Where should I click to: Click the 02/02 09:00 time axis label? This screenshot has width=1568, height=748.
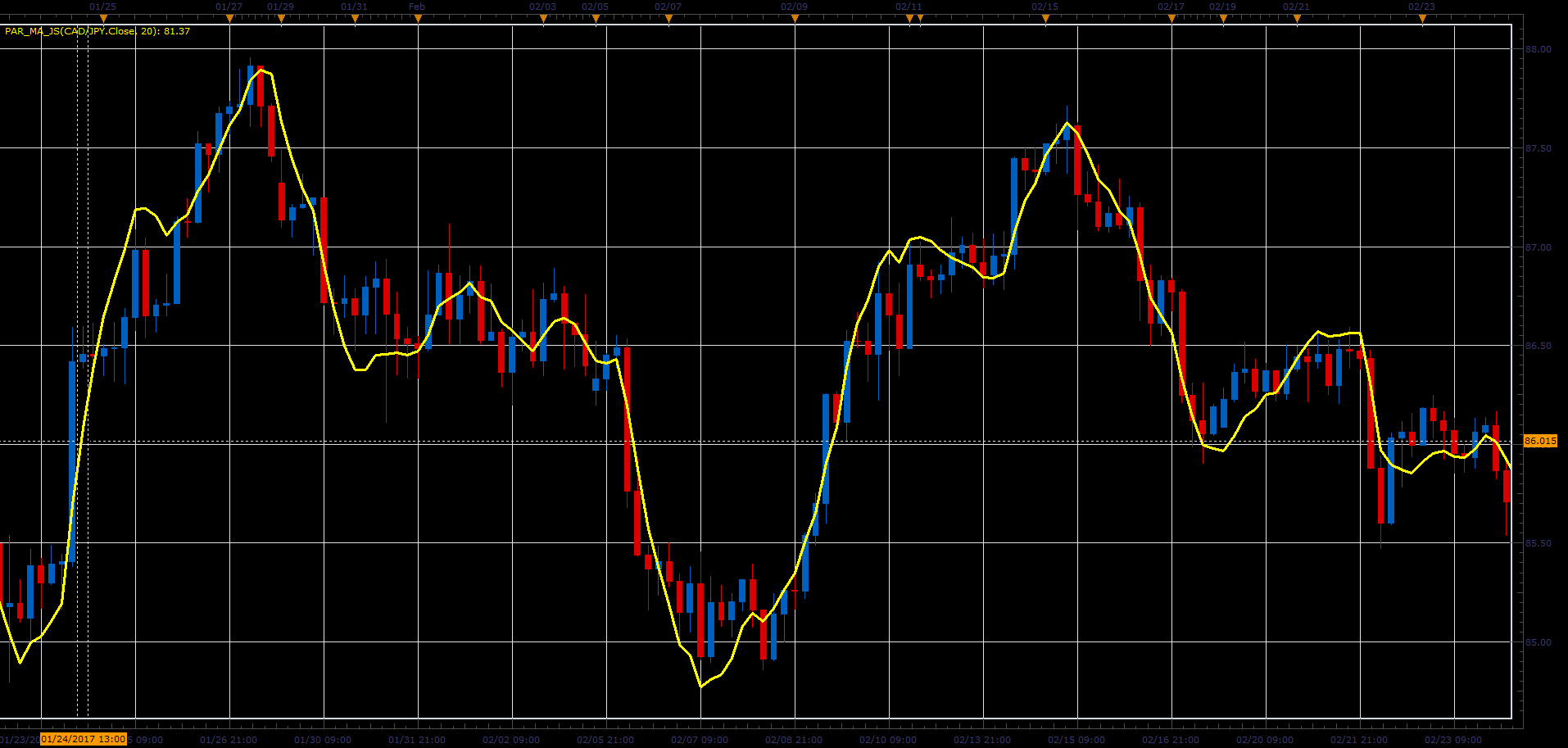point(511,740)
